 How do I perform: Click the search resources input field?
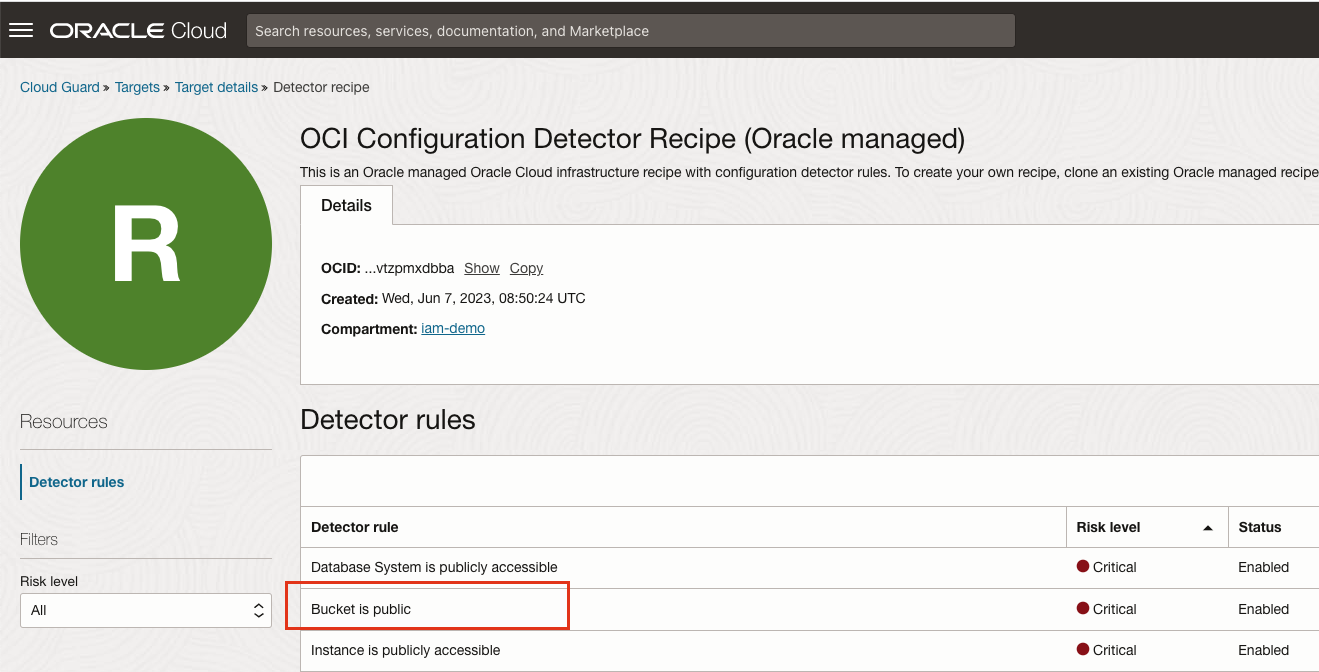pos(630,31)
